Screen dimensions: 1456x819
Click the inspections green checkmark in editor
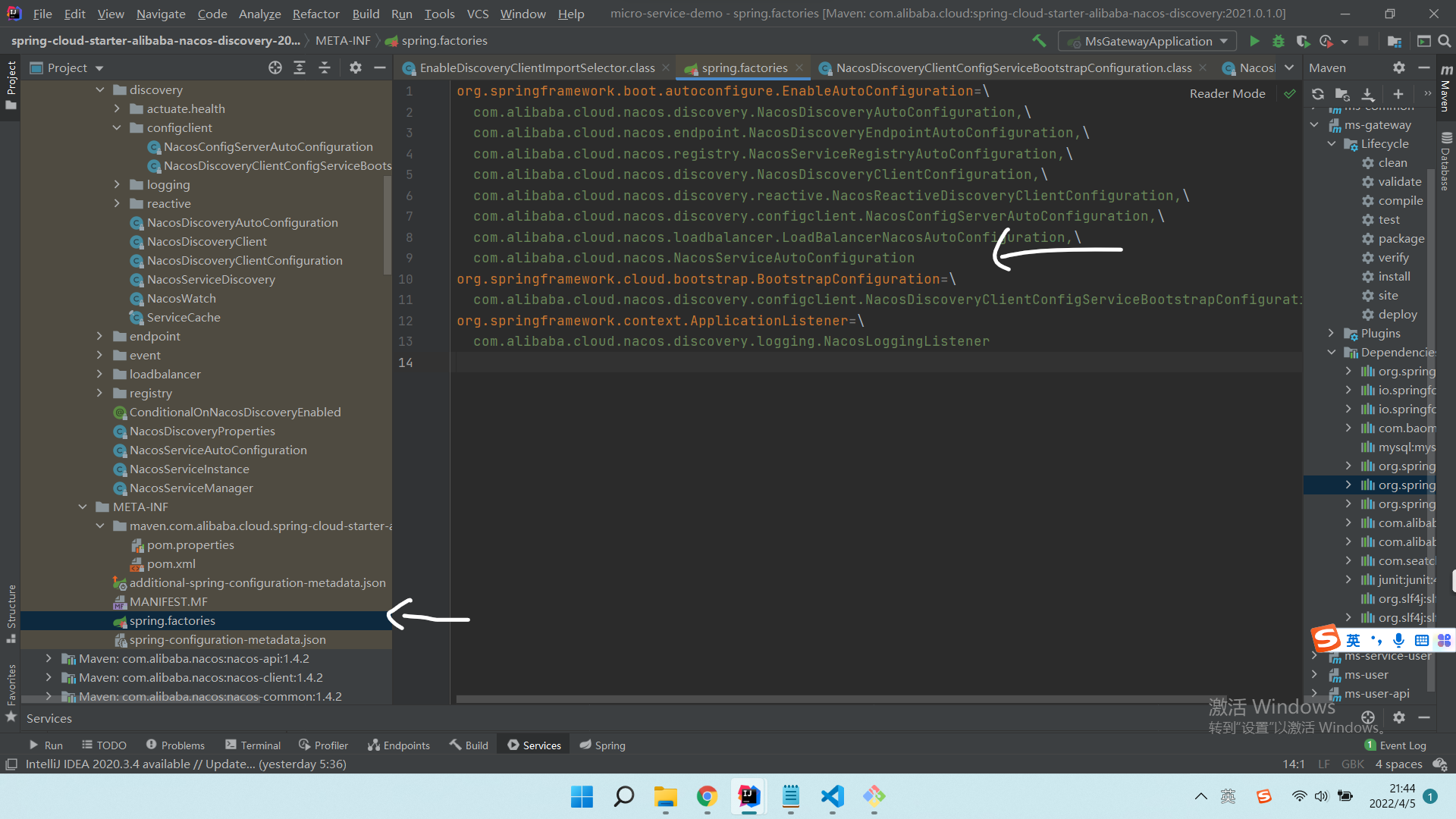click(1289, 94)
